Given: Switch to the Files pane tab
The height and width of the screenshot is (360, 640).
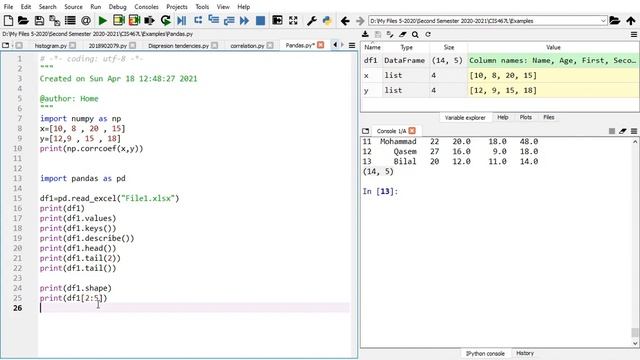Looking at the screenshot, I should pyautogui.click(x=549, y=117).
